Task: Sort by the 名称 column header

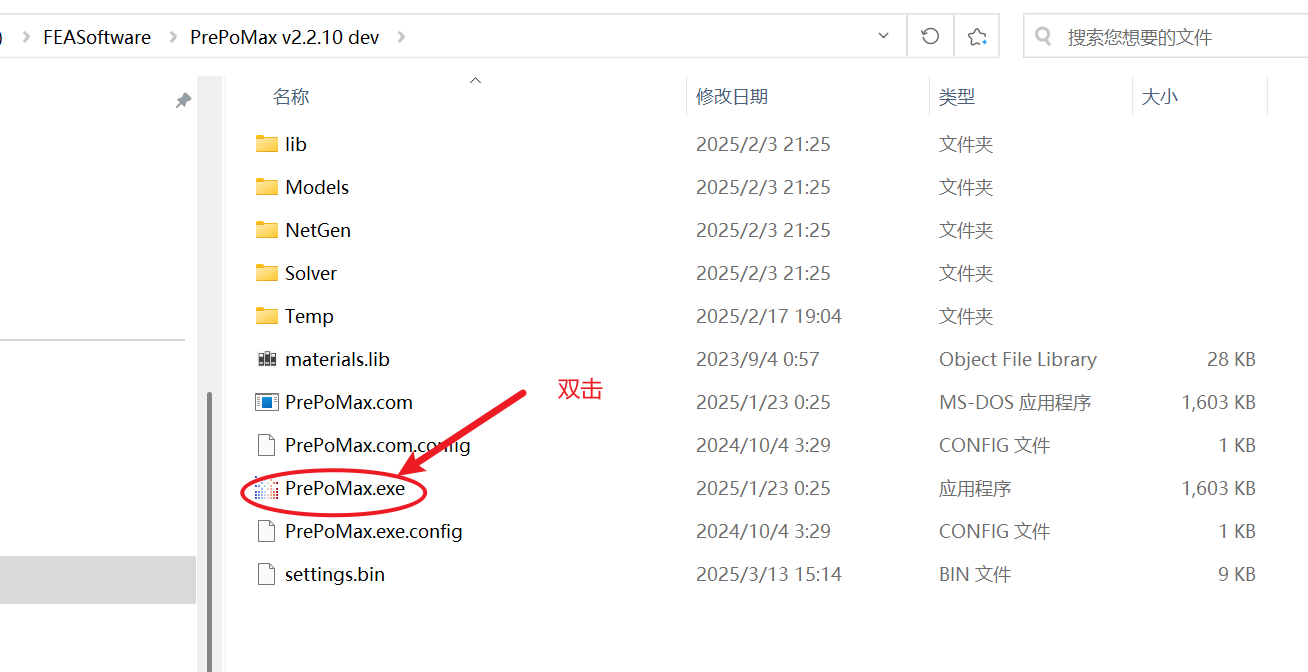Action: [291, 97]
